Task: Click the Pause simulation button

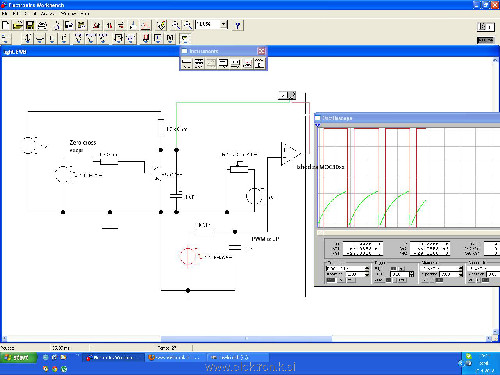Action: coord(485,40)
